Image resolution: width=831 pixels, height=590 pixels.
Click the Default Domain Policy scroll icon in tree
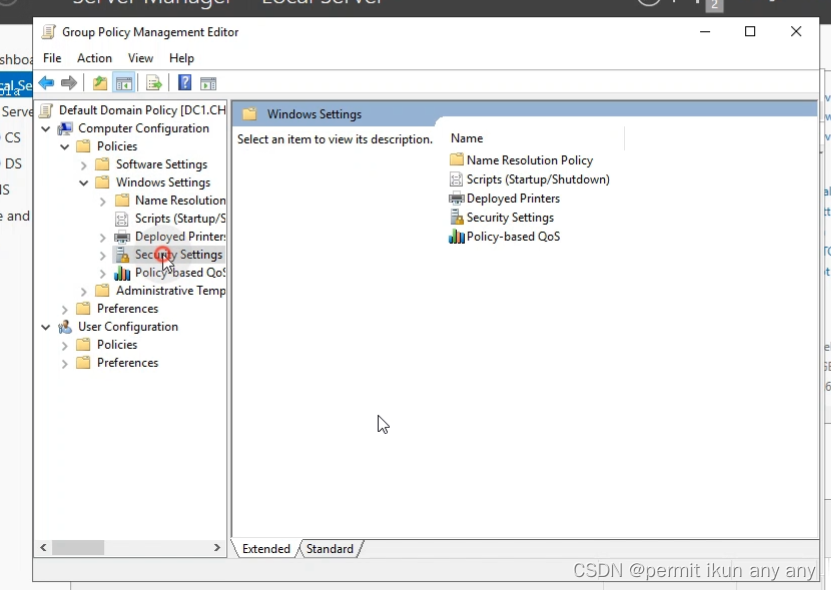tap(47, 110)
